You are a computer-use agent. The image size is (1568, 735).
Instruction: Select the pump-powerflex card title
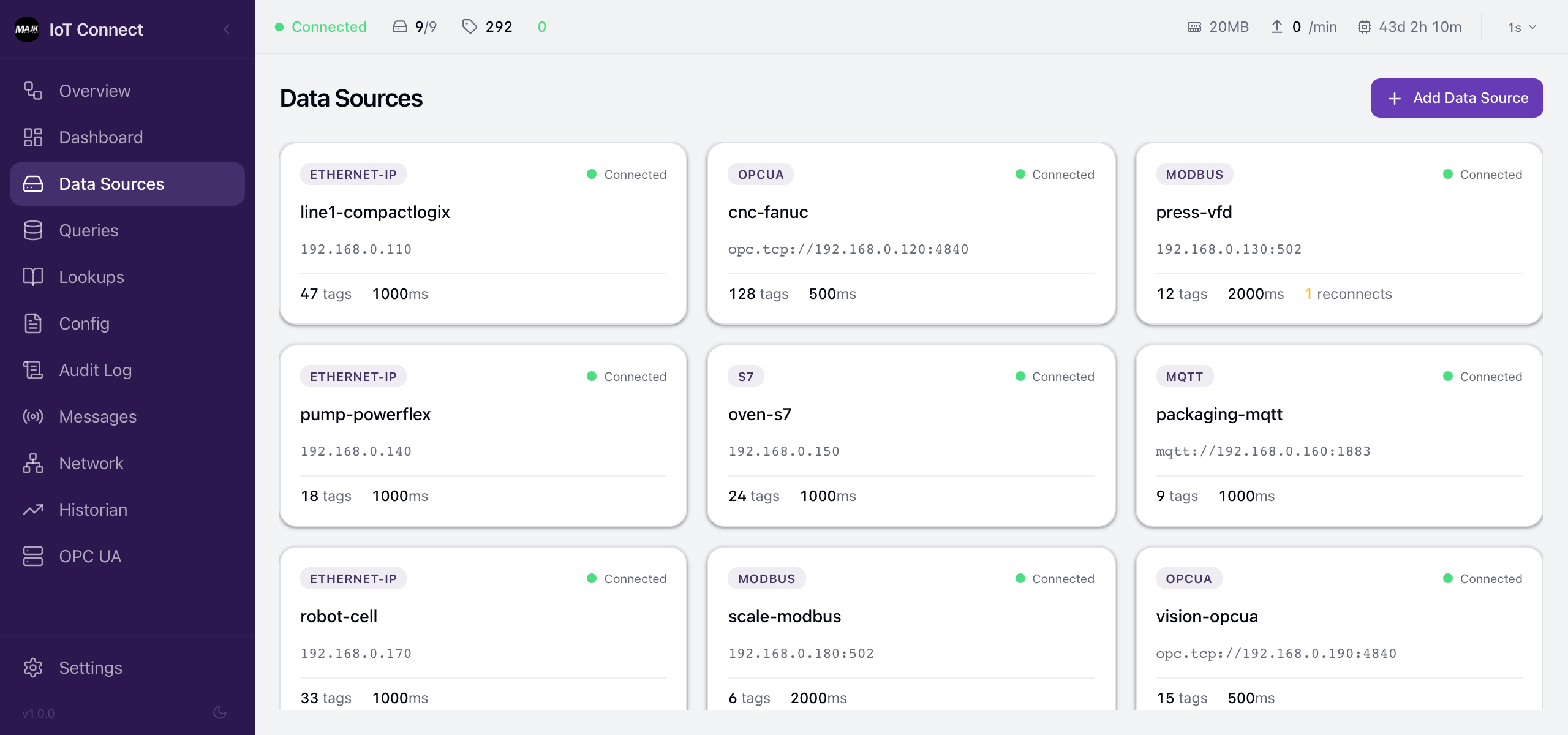click(366, 415)
